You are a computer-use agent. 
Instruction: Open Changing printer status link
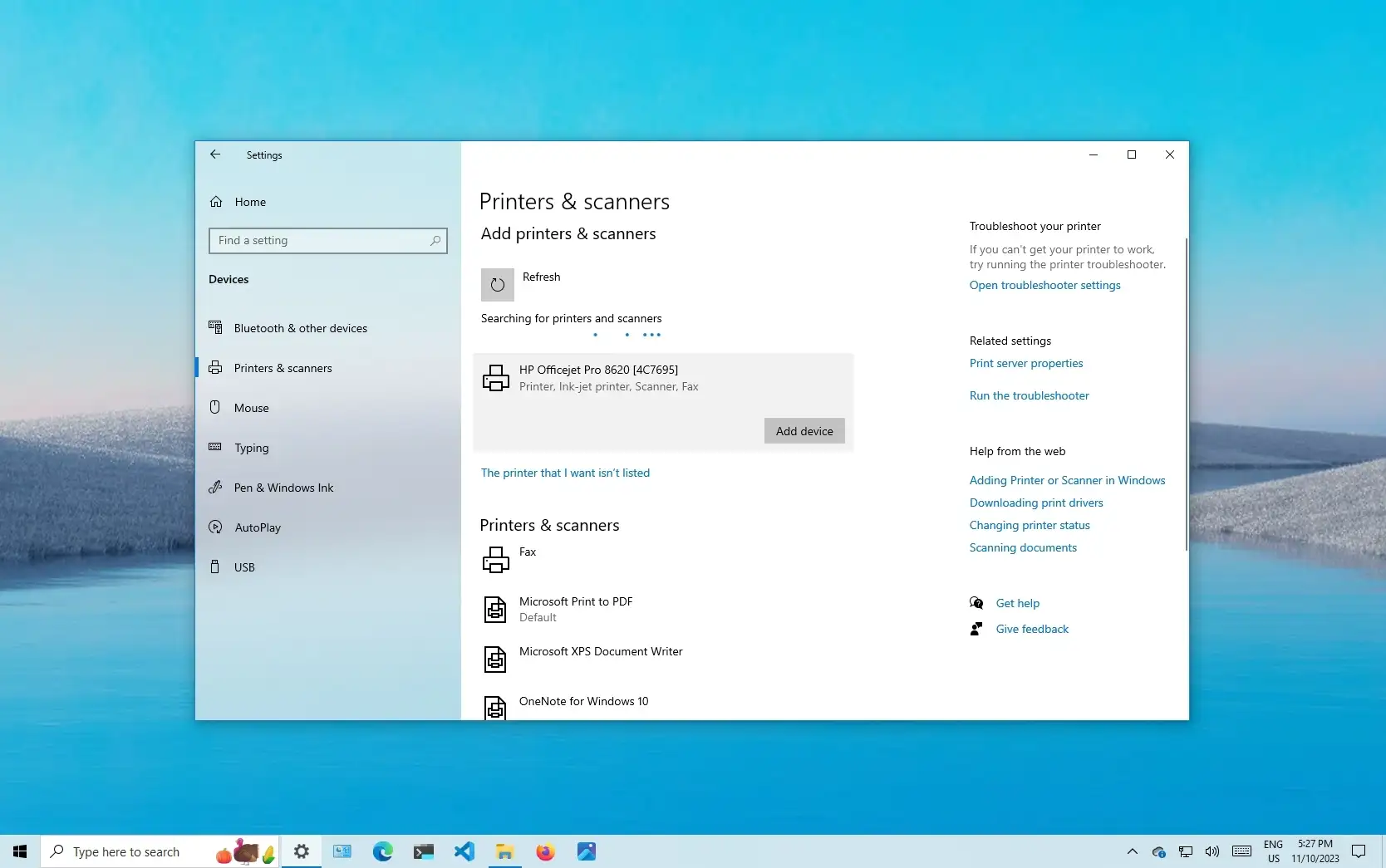click(x=1030, y=525)
